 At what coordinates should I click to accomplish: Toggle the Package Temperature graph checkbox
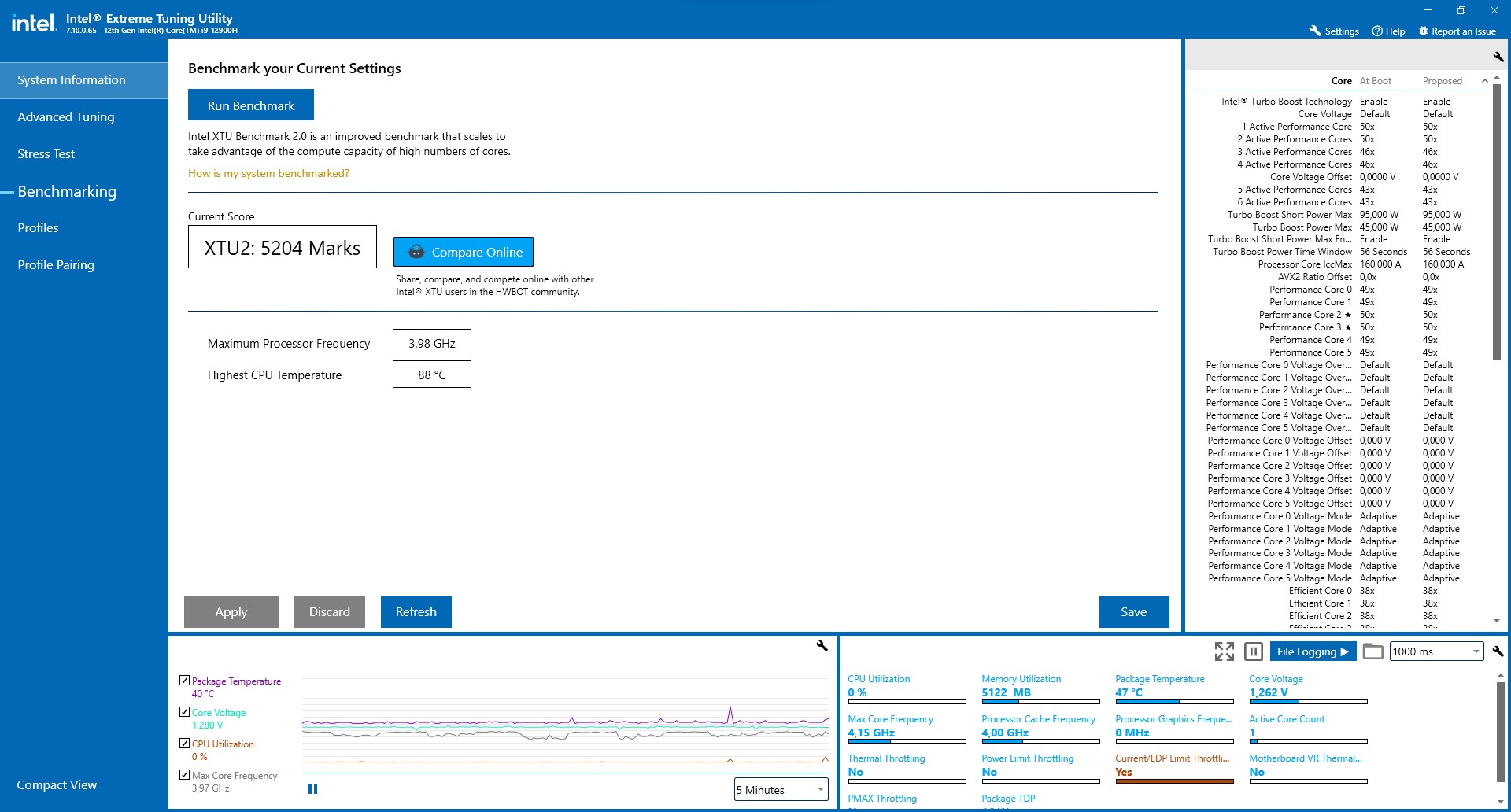click(x=184, y=681)
